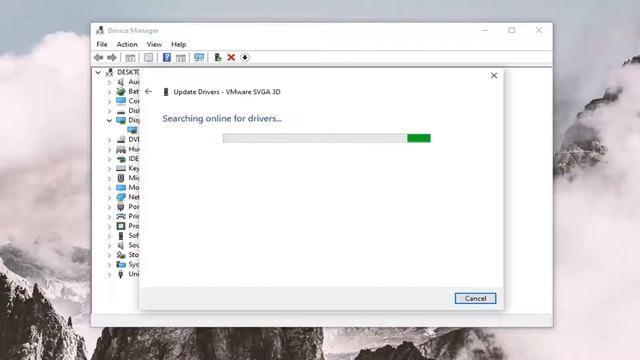Expand the DVD drives tree node
This screenshot has height=360, width=640.
pos(109,140)
